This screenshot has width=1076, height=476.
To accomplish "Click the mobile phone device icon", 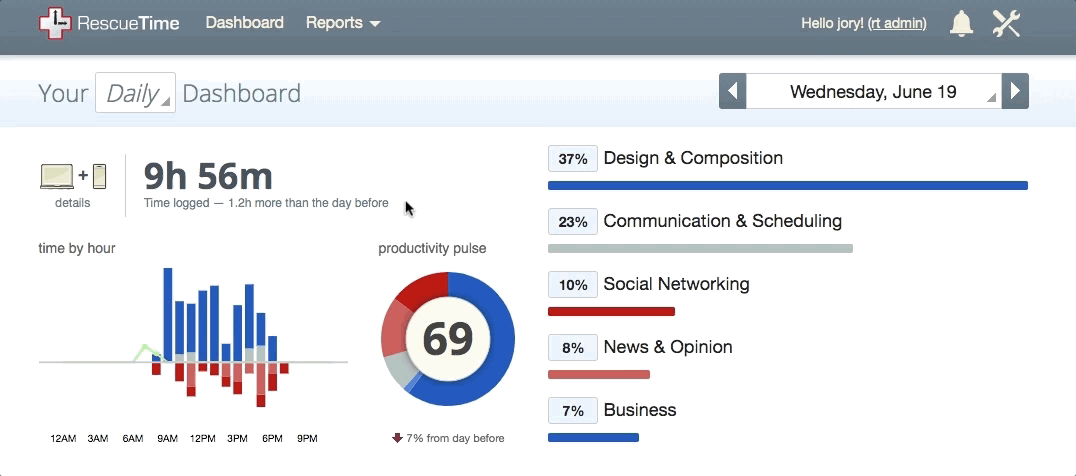I will point(100,176).
